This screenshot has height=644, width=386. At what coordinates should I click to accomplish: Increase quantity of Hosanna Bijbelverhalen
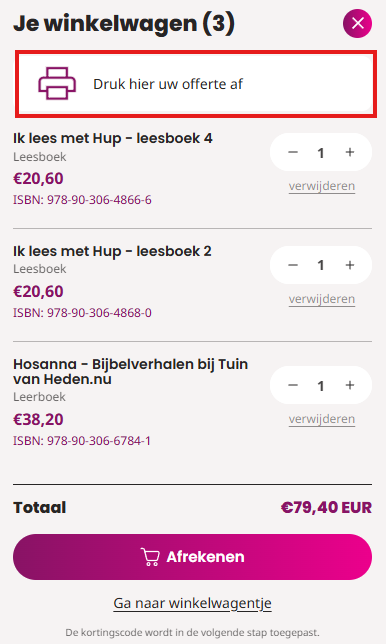[349, 385]
